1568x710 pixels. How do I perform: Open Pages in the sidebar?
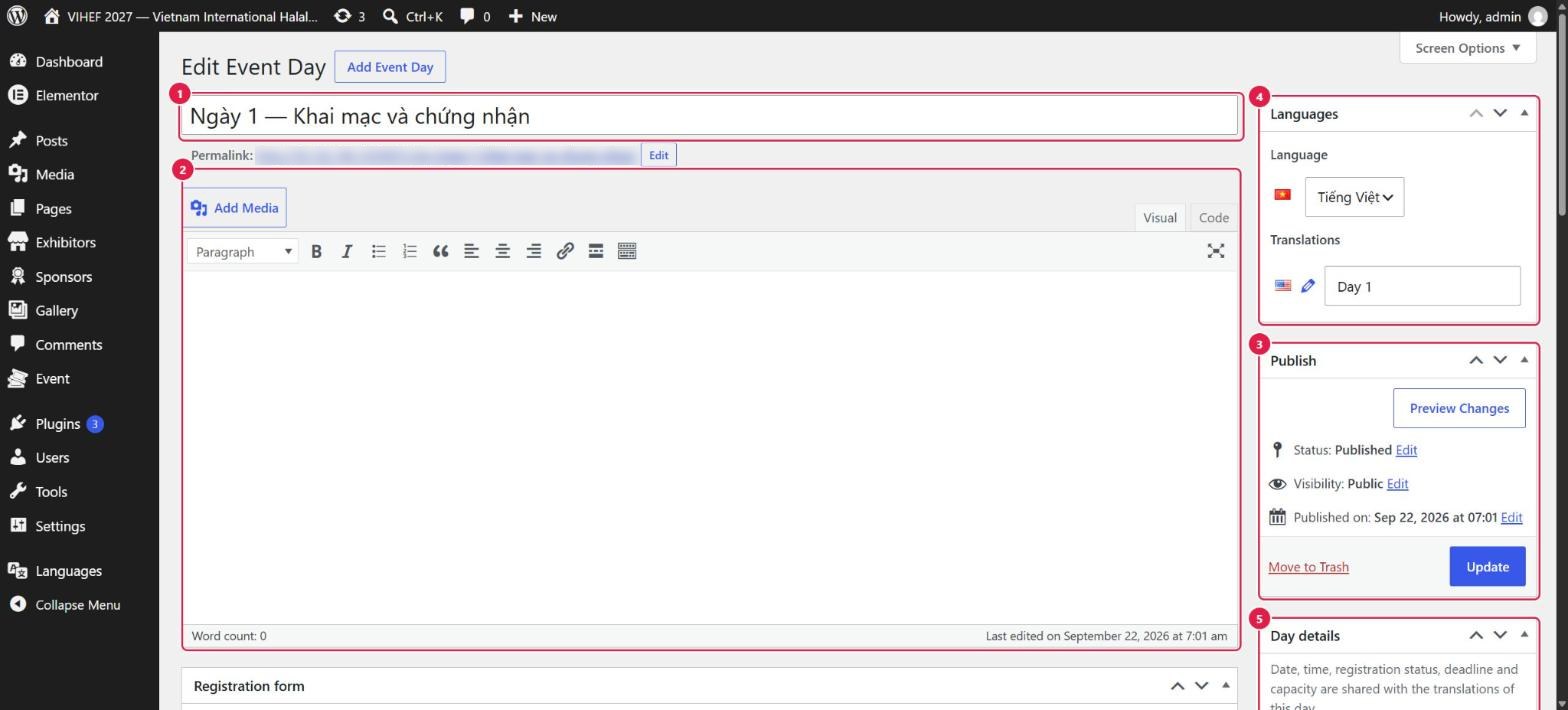pos(53,209)
